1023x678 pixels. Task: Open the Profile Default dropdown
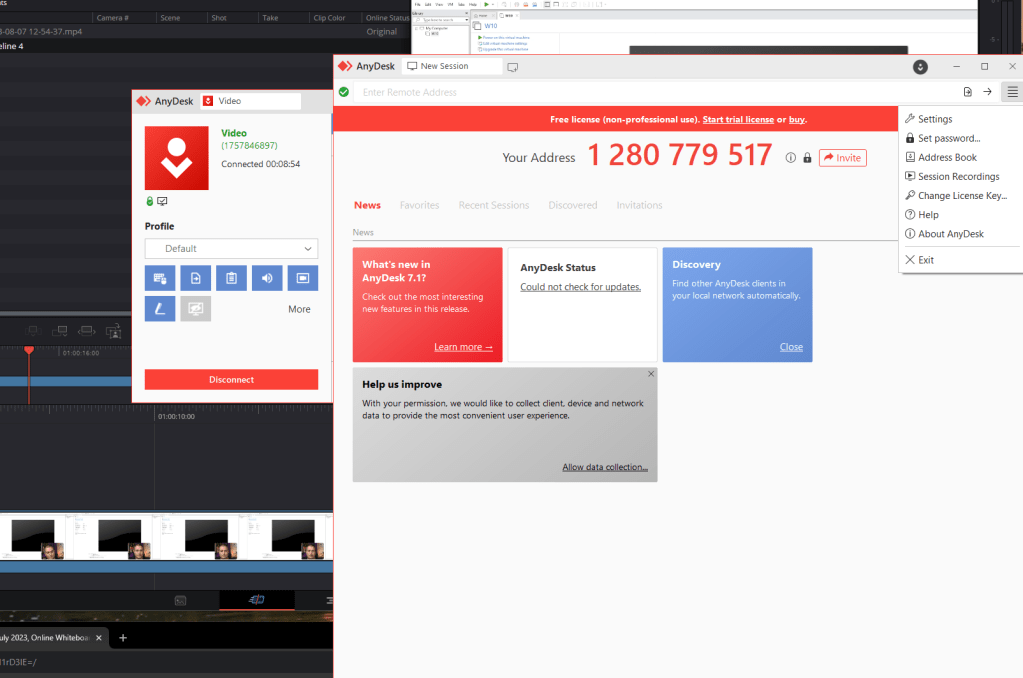click(x=231, y=249)
